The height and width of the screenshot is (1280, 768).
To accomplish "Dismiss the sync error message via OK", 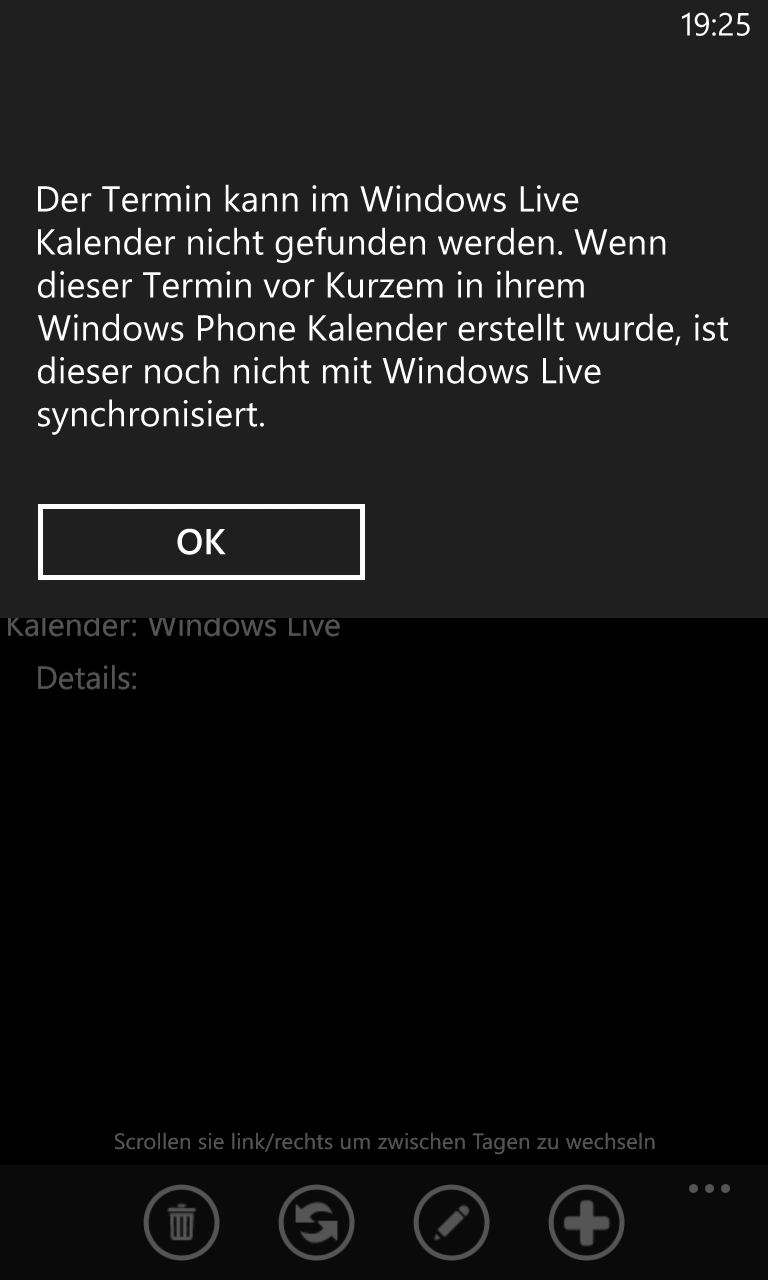I will click(x=201, y=542).
